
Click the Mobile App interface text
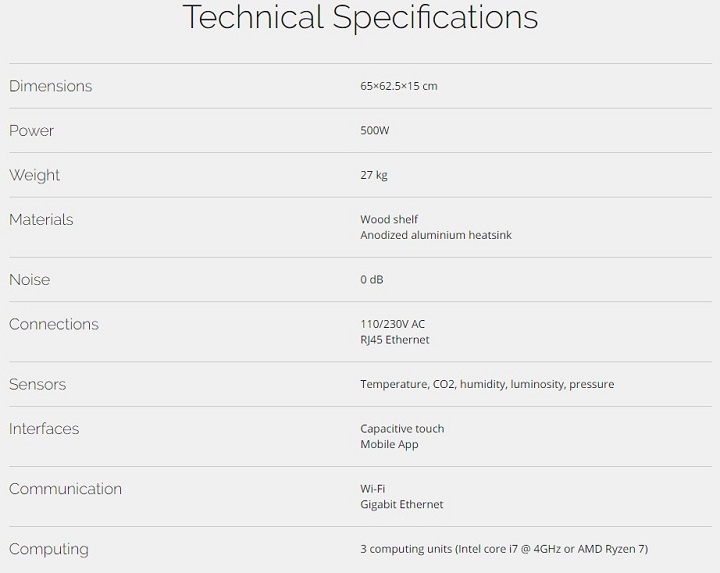point(389,445)
